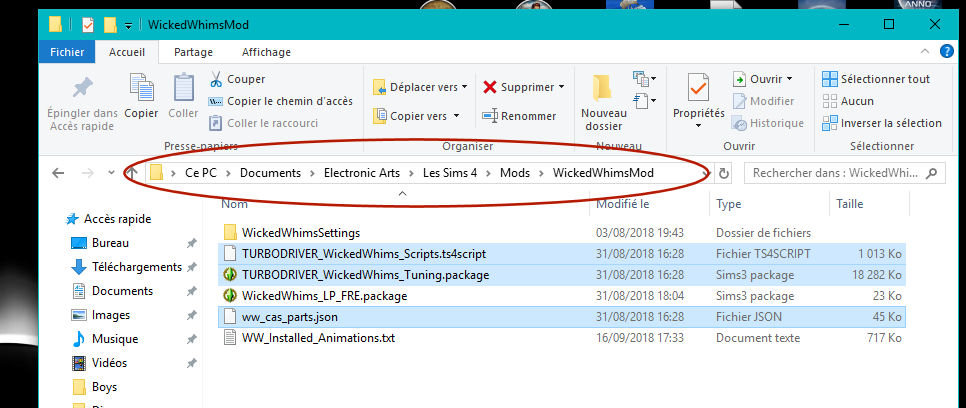
Task: Open the Déplacer vers dropdown
Action: 421,88
